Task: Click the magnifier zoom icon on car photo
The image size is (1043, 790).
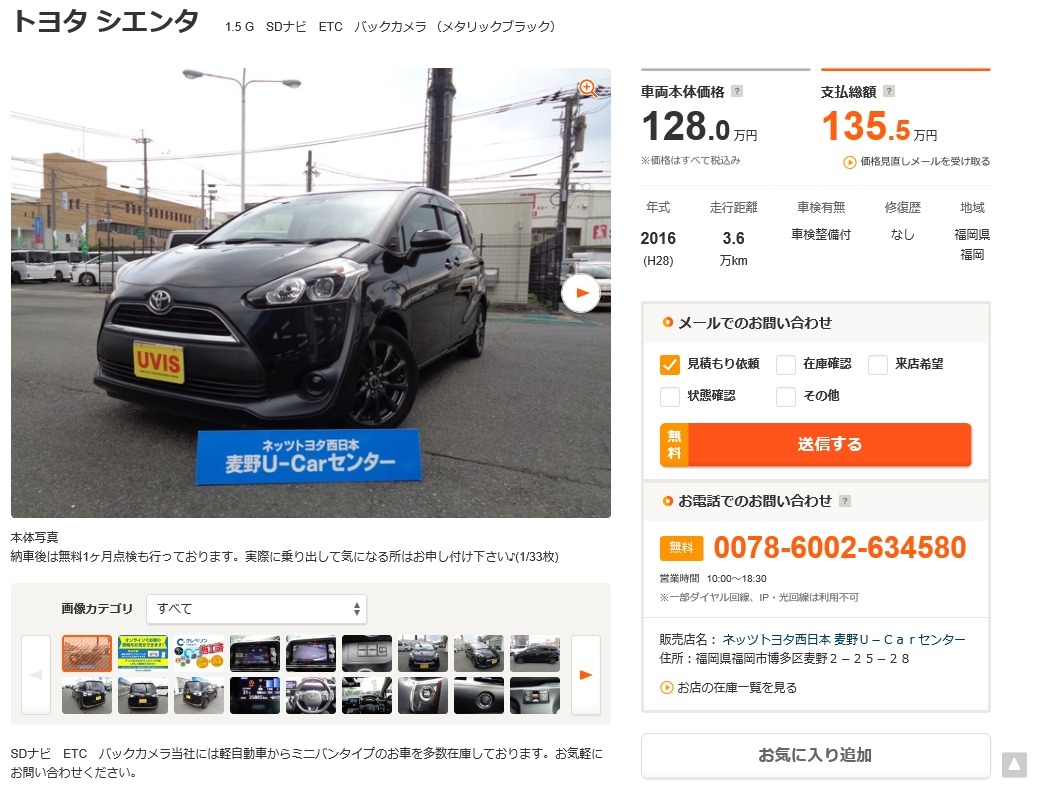Action: click(587, 88)
